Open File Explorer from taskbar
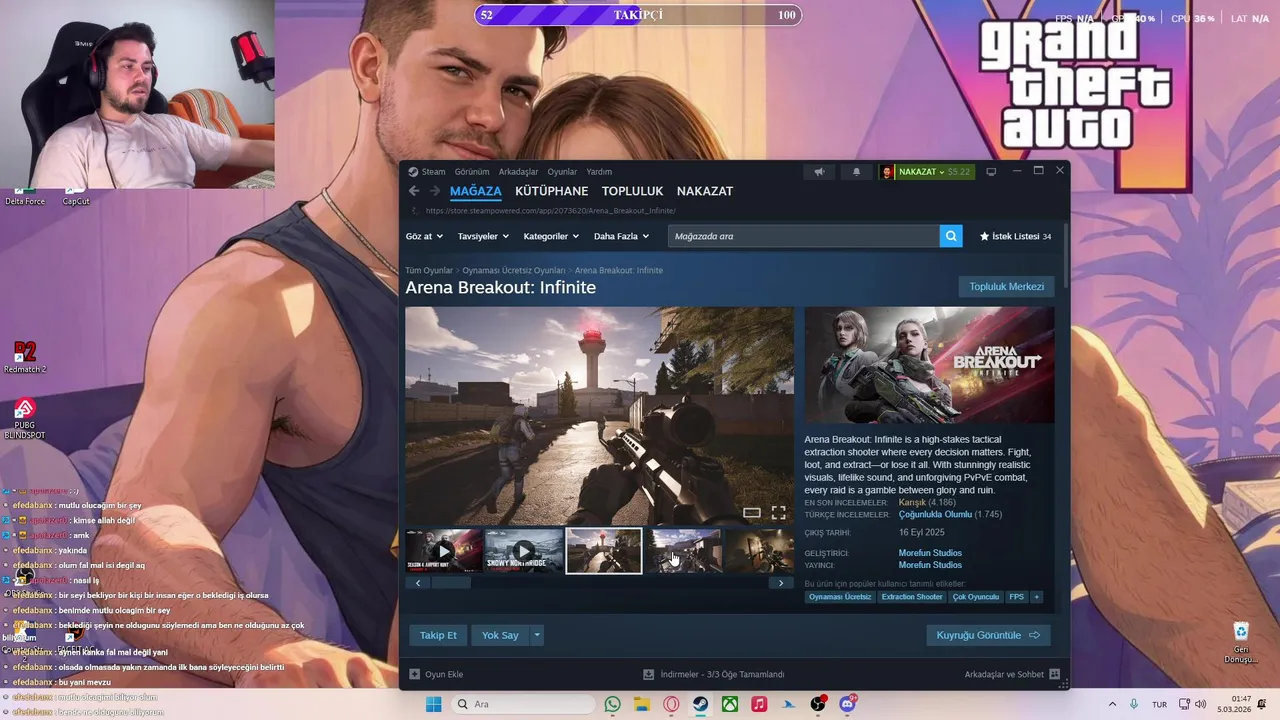Image resolution: width=1280 pixels, height=720 pixels. pos(642,704)
